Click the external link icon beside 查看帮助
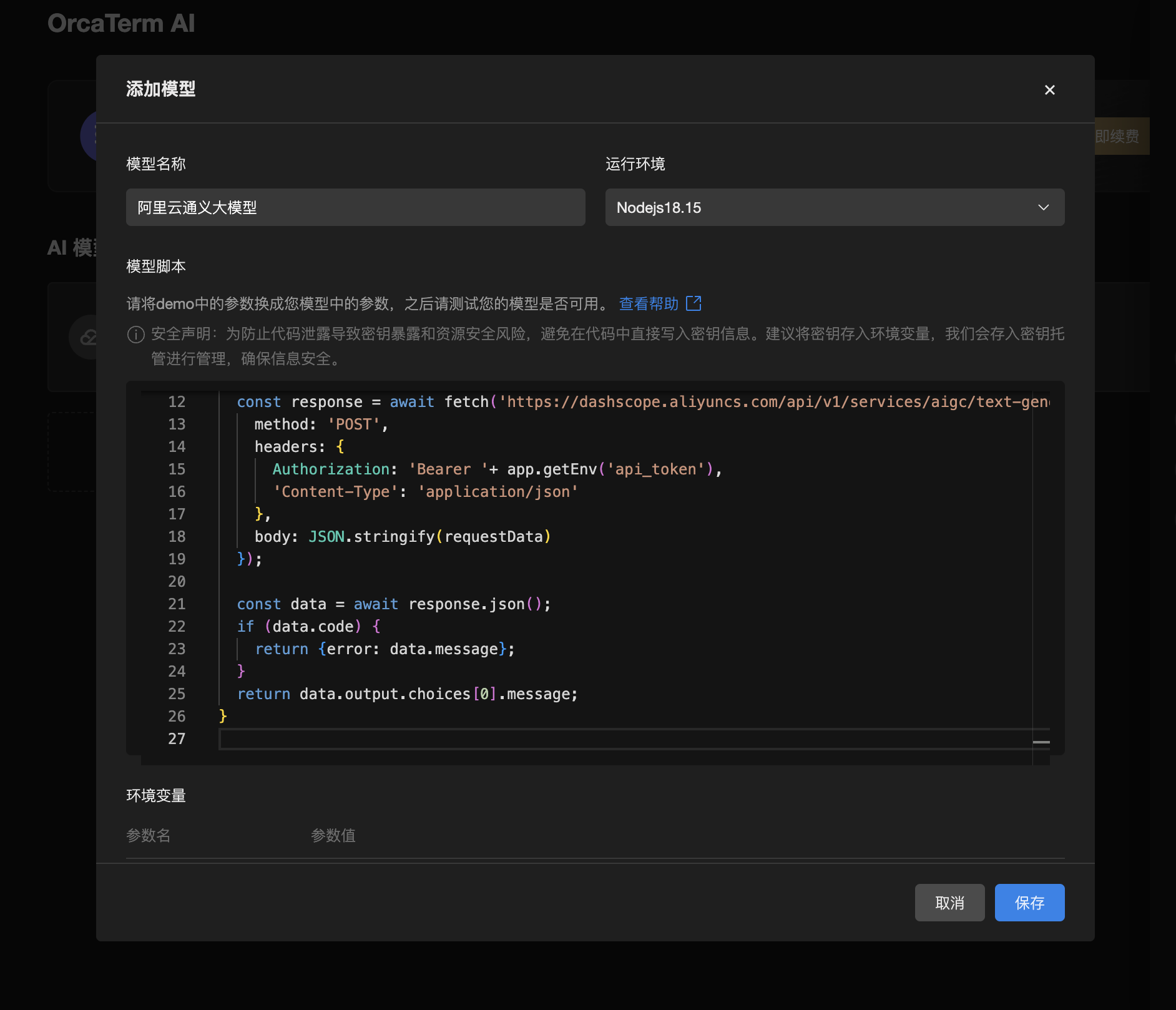The height and width of the screenshot is (1010, 1176). coord(693,303)
